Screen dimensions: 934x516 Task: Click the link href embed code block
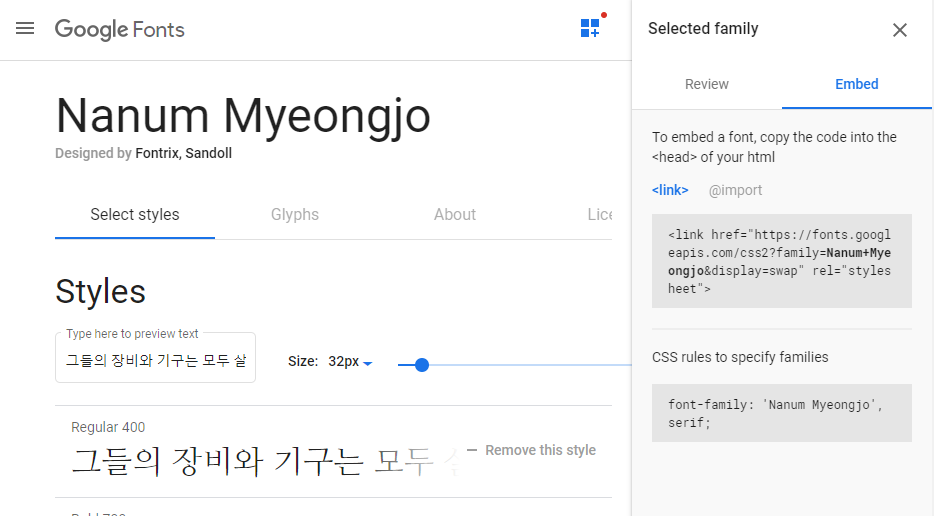coord(782,261)
